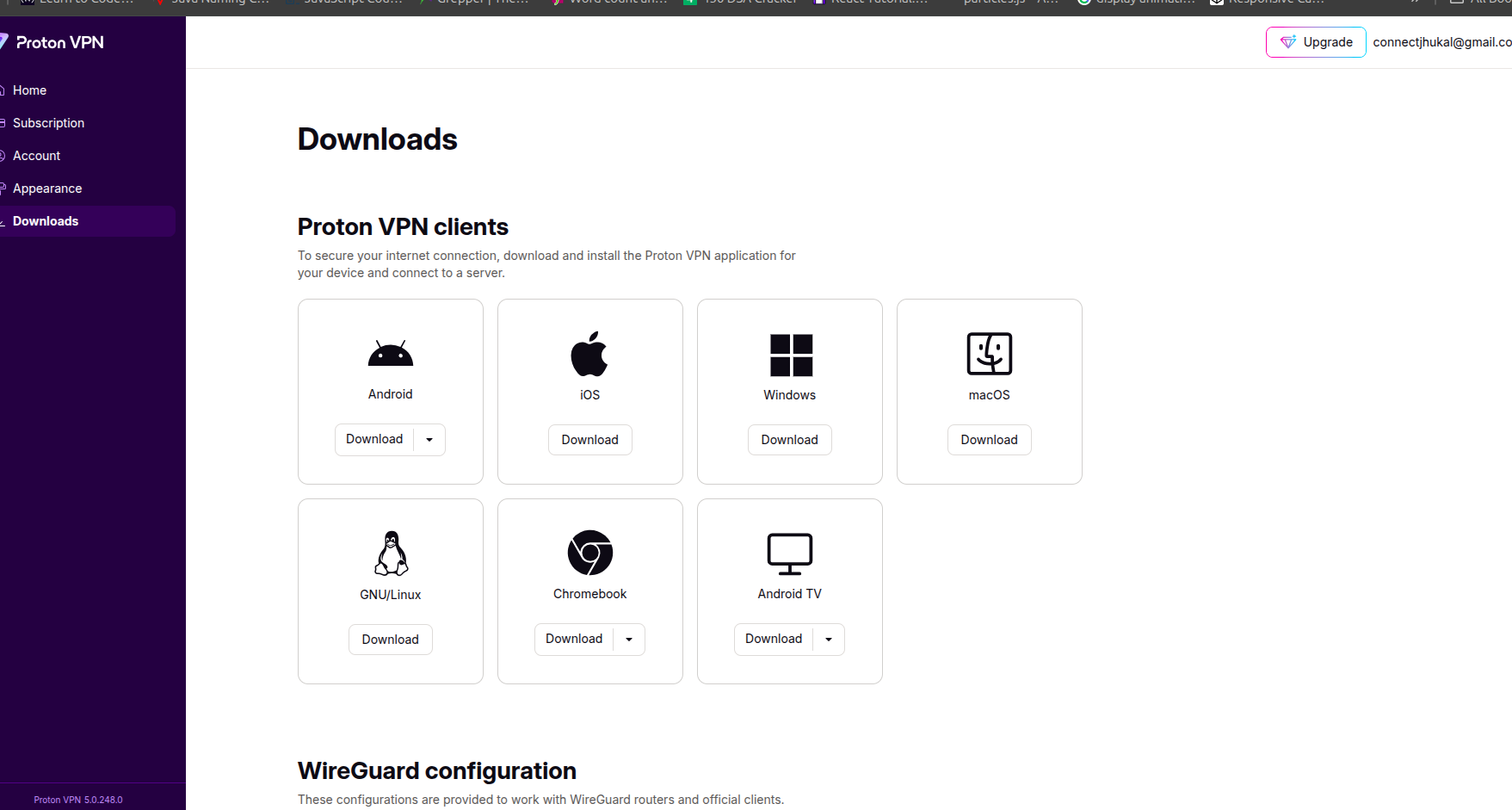
Task: Expand Android download options arrow
Action: (x=429, y=440)
